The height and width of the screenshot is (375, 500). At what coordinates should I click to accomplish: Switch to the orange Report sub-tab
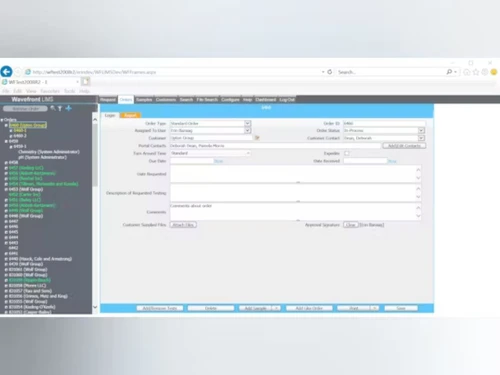point(130,115)
